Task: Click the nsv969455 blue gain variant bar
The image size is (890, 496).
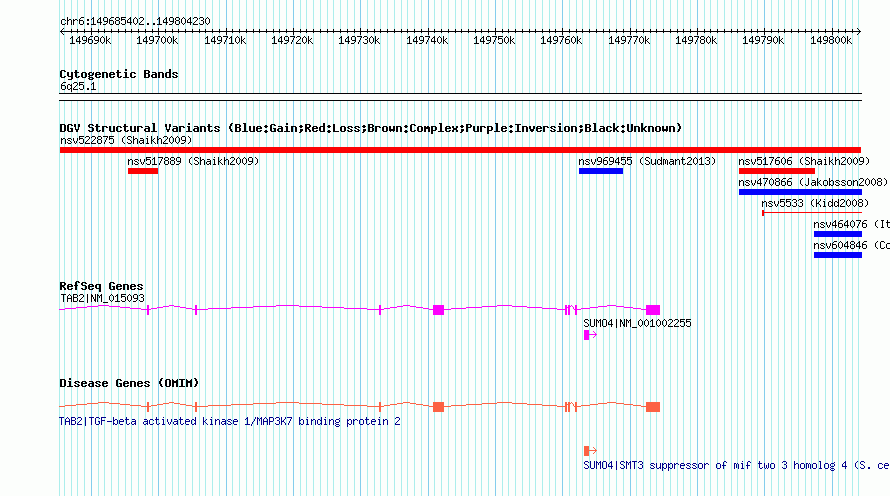Action: coord(601,171)
